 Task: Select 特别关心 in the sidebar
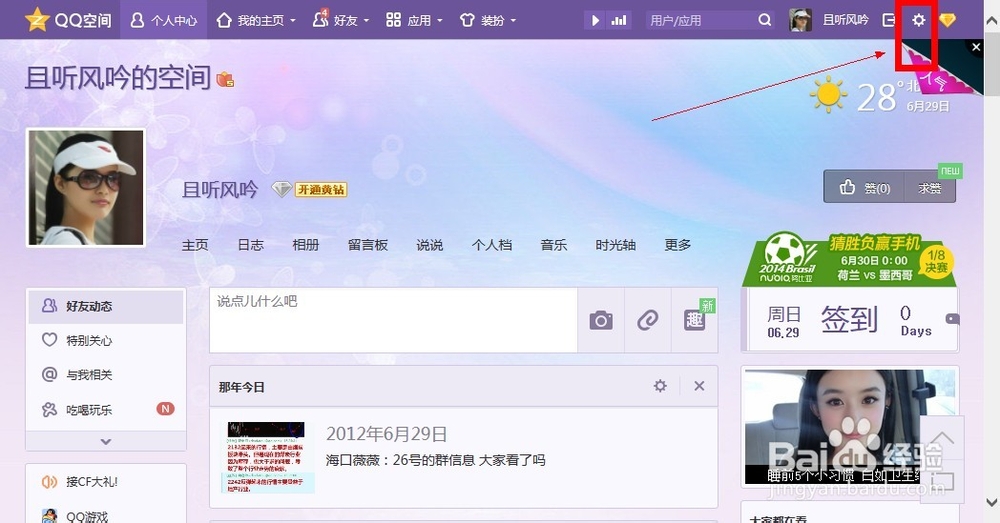point(106,341)
